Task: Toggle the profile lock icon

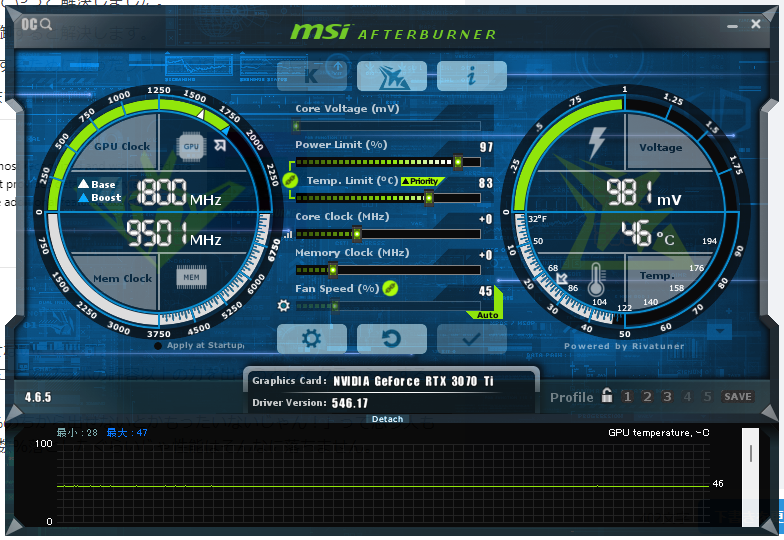Action: (x=606, y=396)
